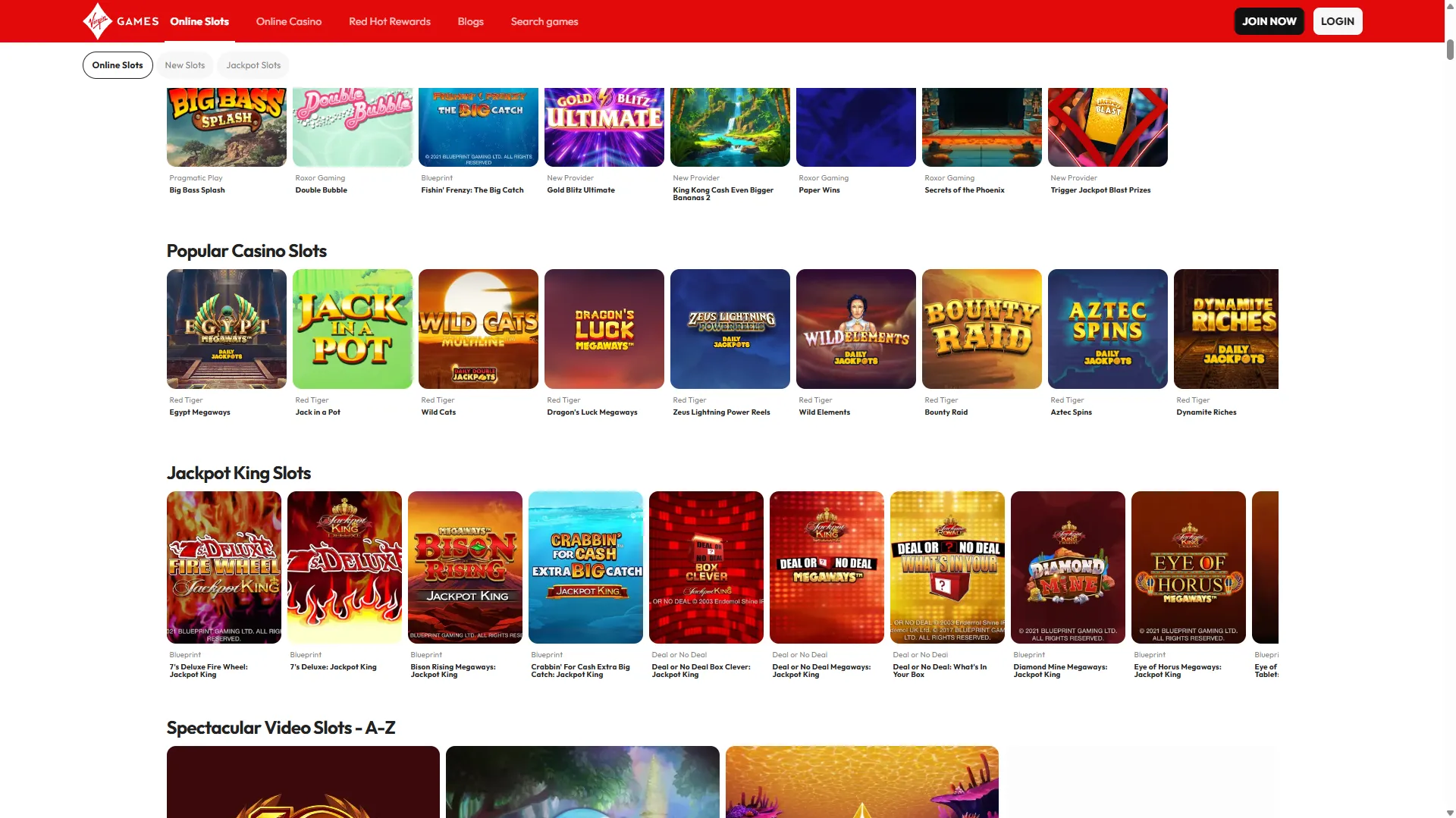Open 7's Deluxe: Jackpot King tile
Image resolution: width=1456 pixels, height=818 pixels.
(344, 567)
